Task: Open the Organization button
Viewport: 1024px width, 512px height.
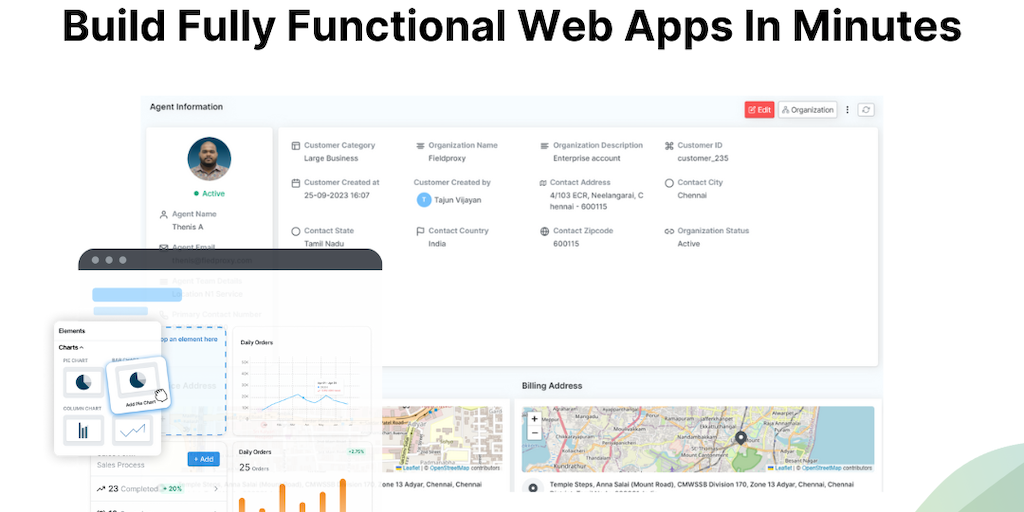Action: (807, 110)
